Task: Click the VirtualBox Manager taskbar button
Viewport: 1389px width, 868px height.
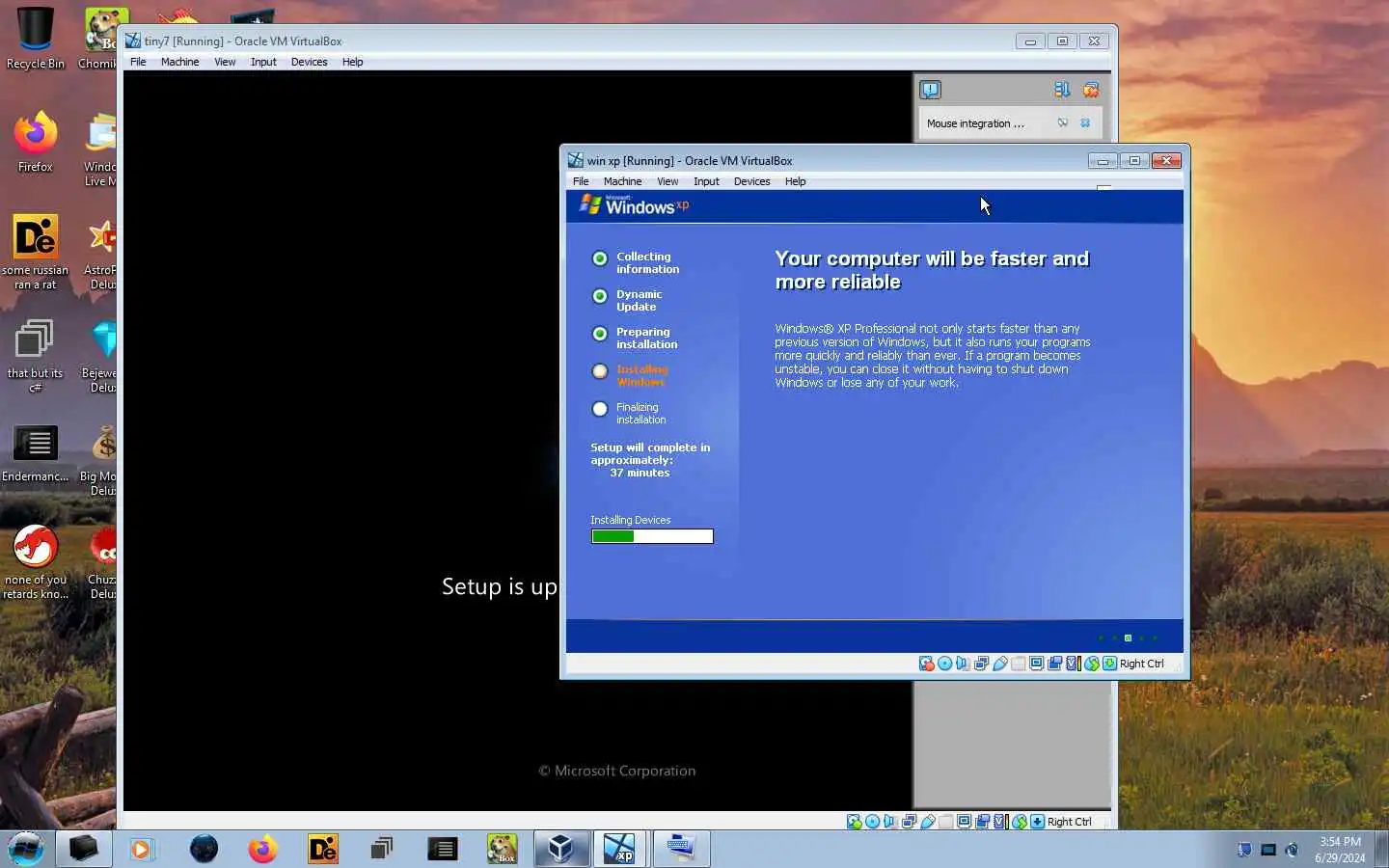Action: coord(560,849)
